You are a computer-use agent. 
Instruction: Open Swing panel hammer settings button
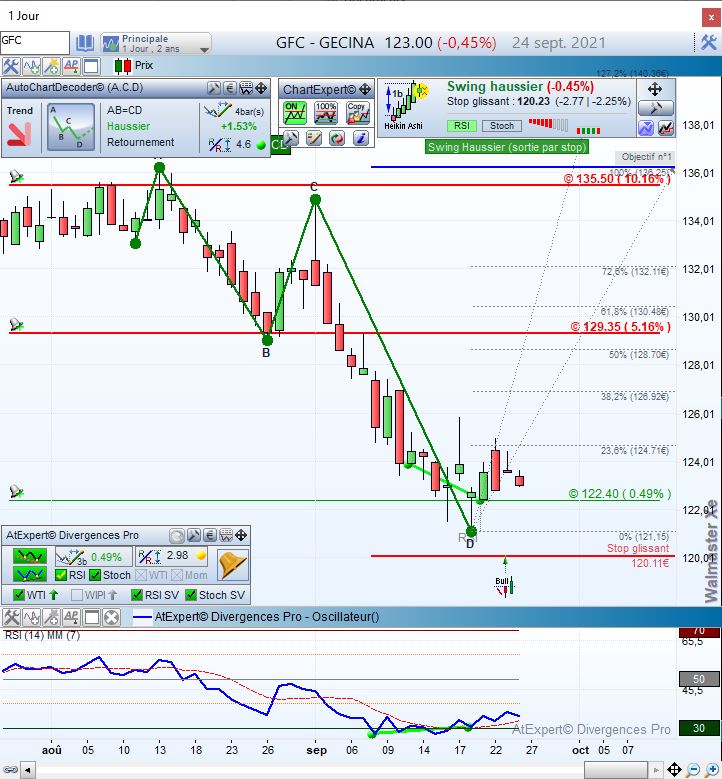click(x=656, y=108)
